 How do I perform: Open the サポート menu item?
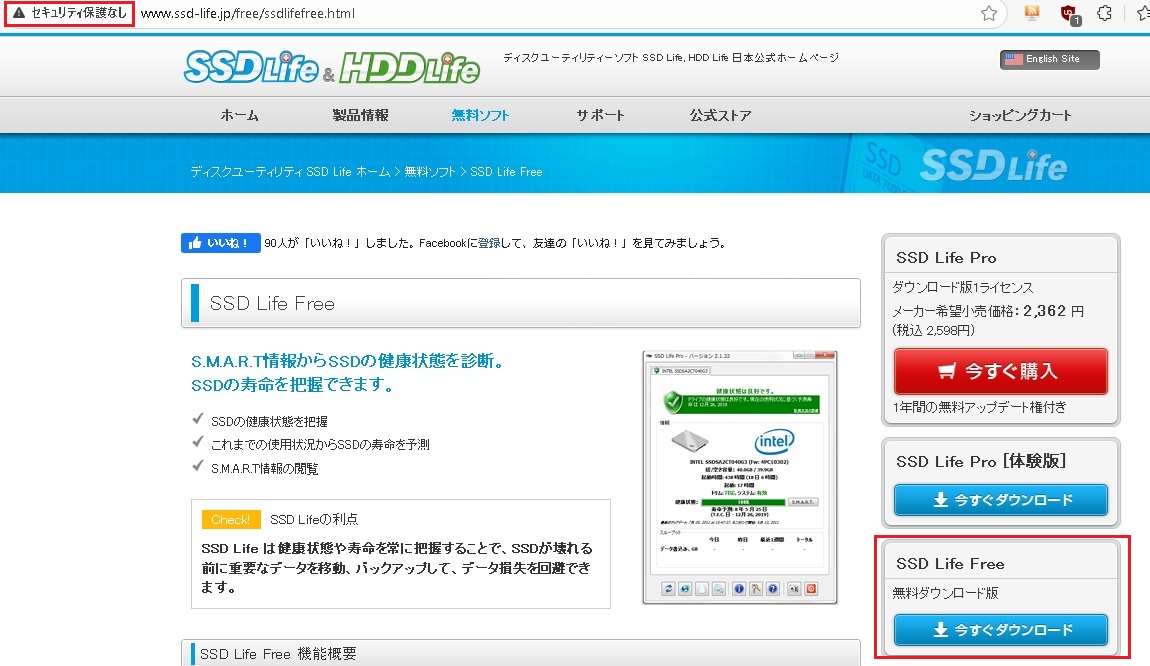(x=600, y=115)
